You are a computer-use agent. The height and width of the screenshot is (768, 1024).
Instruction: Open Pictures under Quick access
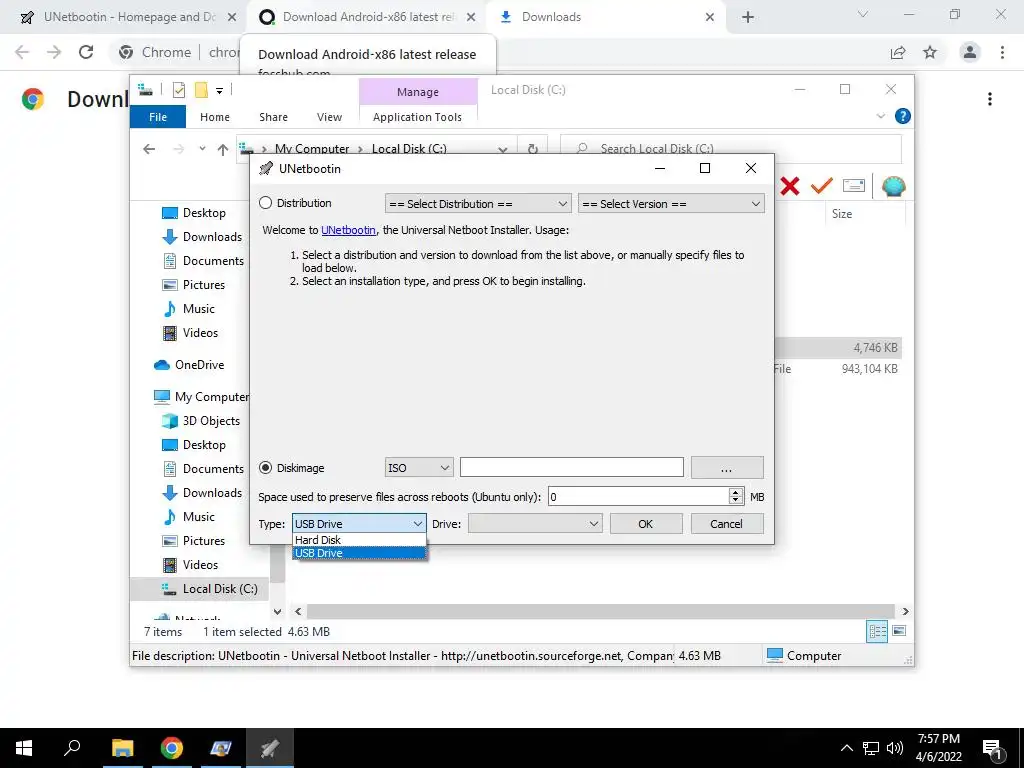193,285
